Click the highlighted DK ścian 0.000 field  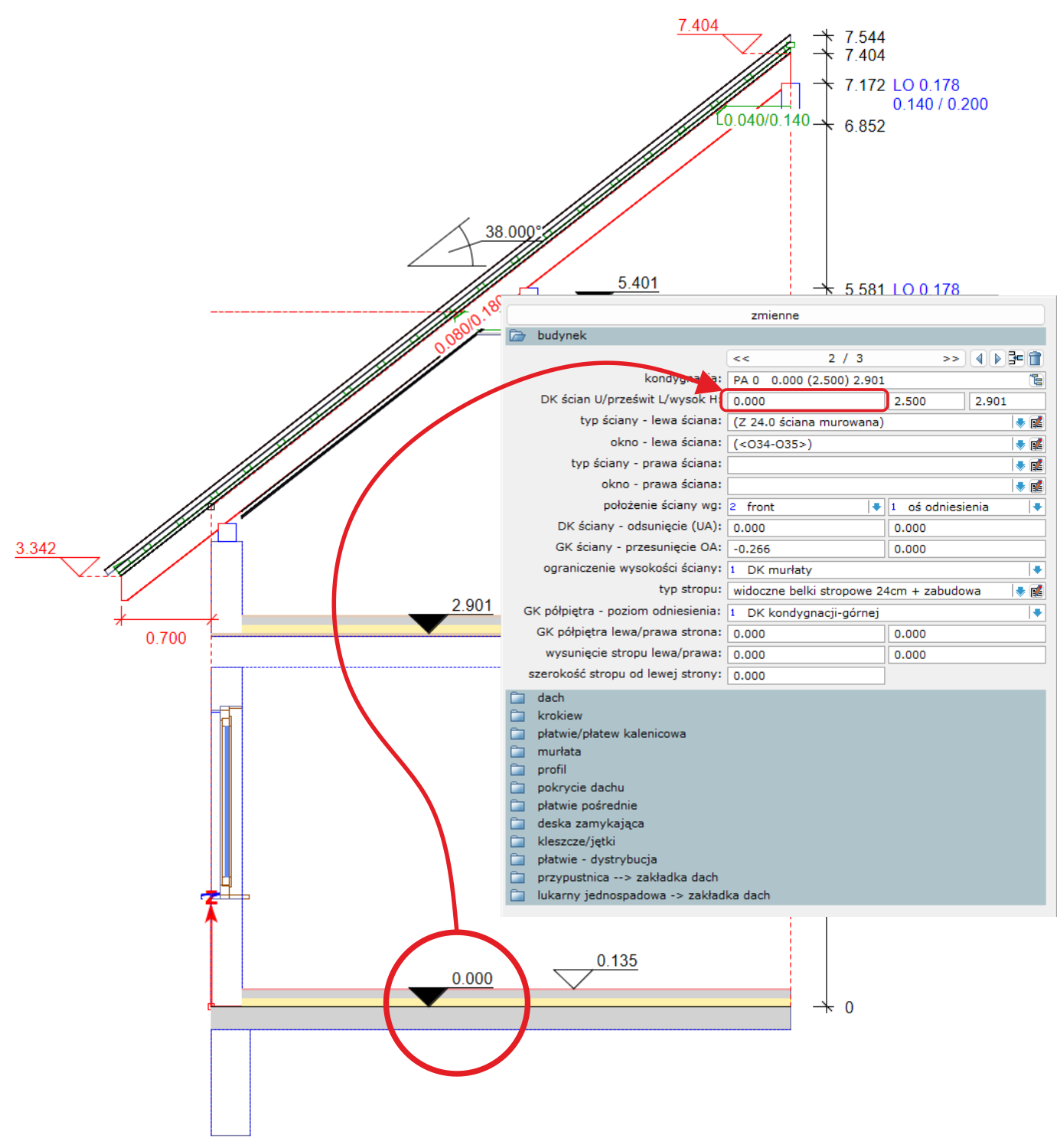806,401
